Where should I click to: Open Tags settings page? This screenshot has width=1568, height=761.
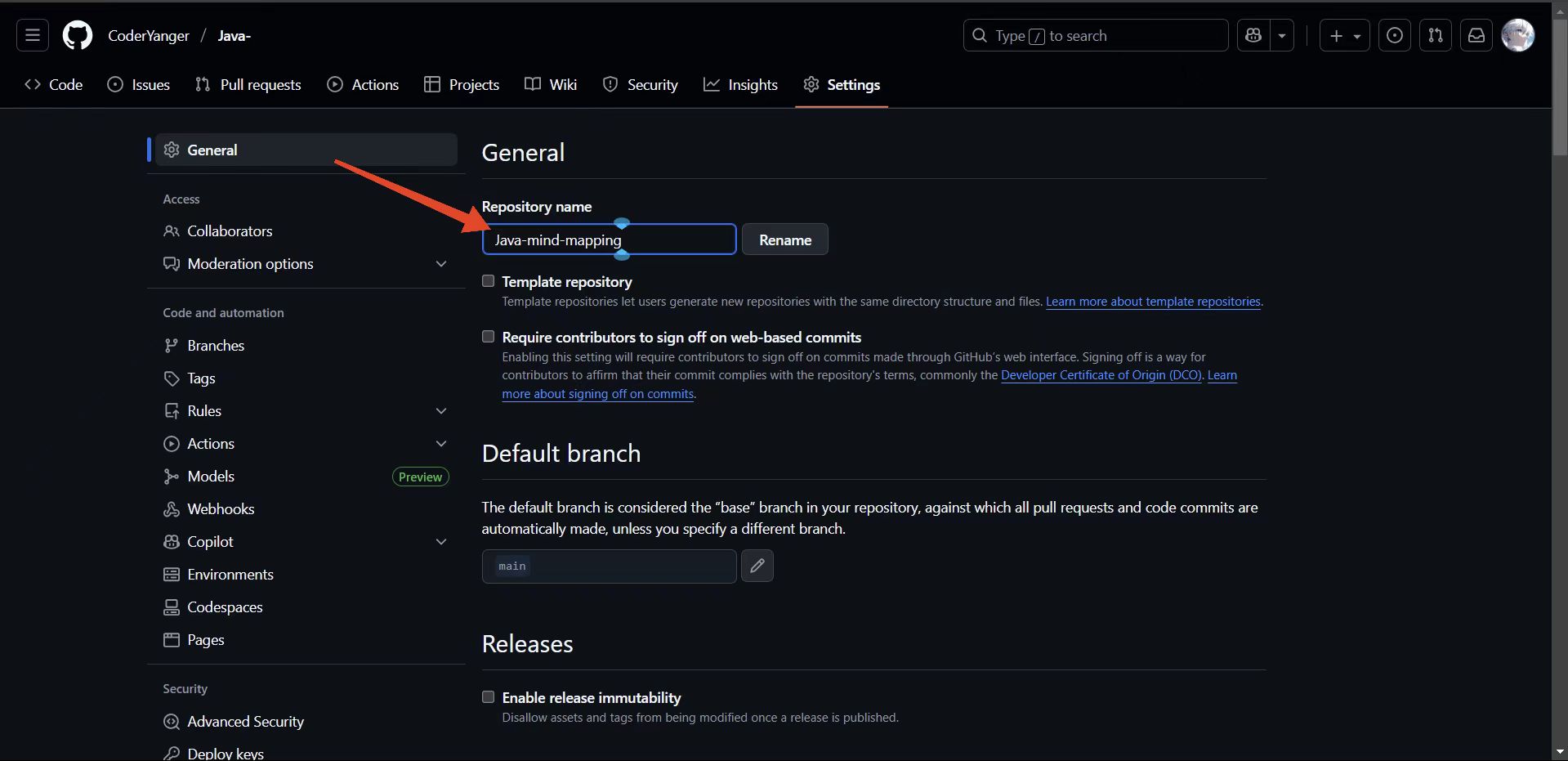coord(306,378)
